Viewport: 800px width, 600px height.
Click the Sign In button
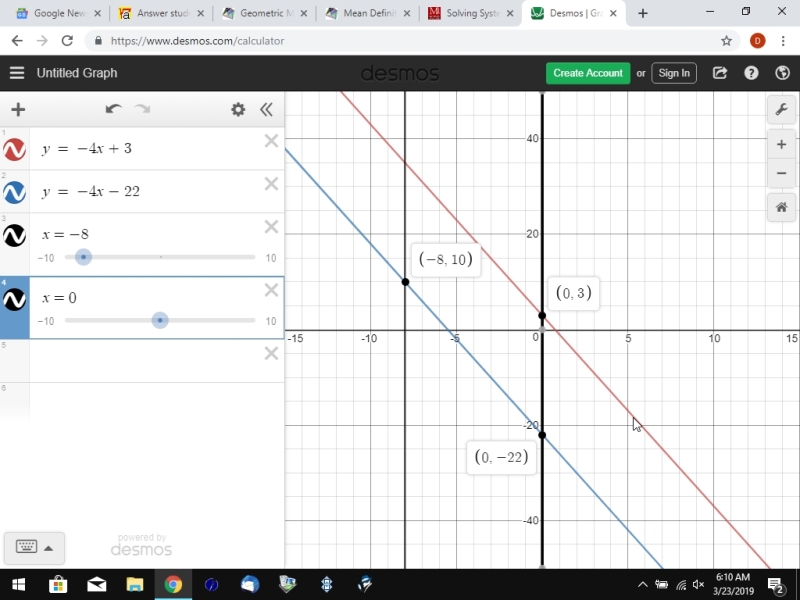pyautogui.click(x=674, y=73)
